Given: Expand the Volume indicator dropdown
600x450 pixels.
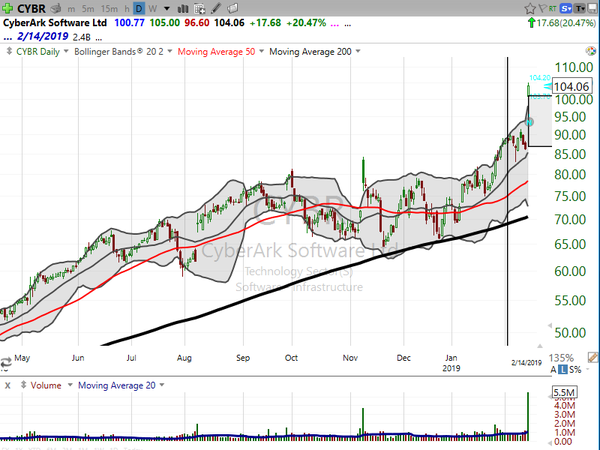Looking at the screenshot, I should (x=70, y=385).
